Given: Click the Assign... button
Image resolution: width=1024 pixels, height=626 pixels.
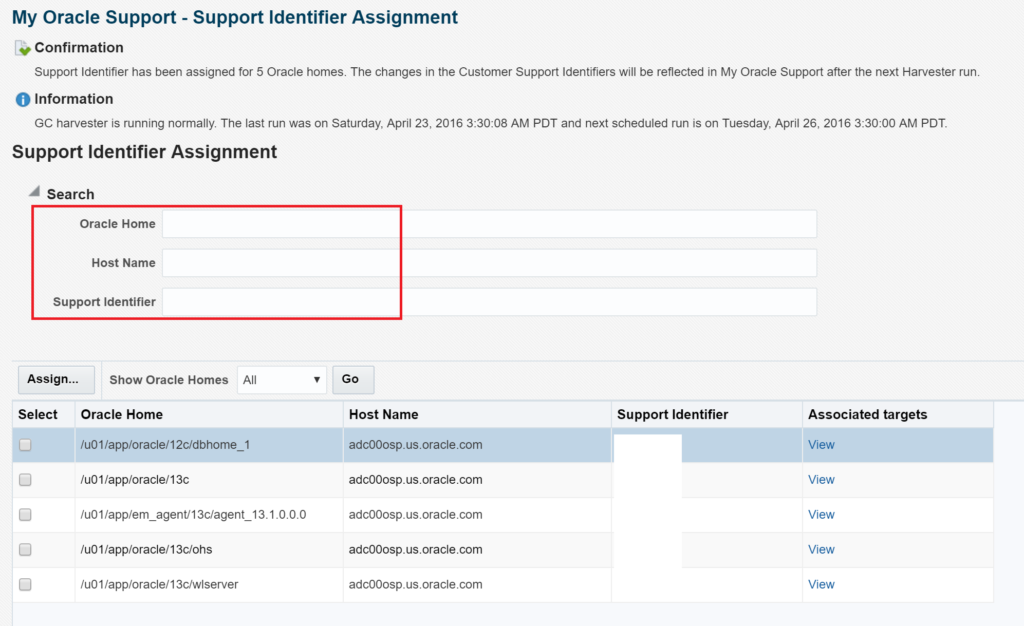Looking at the screenshot, I should point(56,379).
